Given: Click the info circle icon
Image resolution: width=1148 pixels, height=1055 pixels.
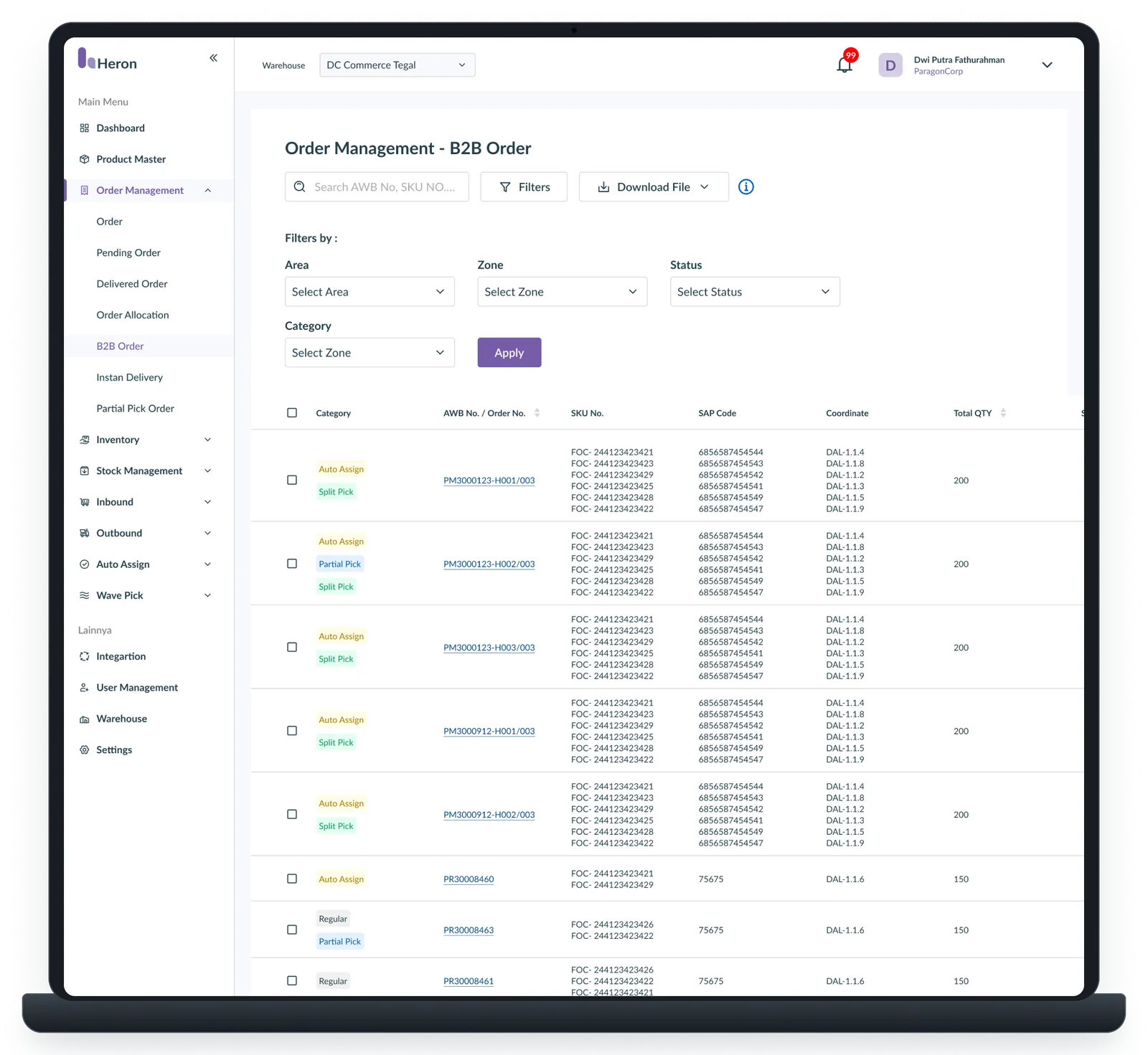Looking at the screenshot, I should pos(746,186).
